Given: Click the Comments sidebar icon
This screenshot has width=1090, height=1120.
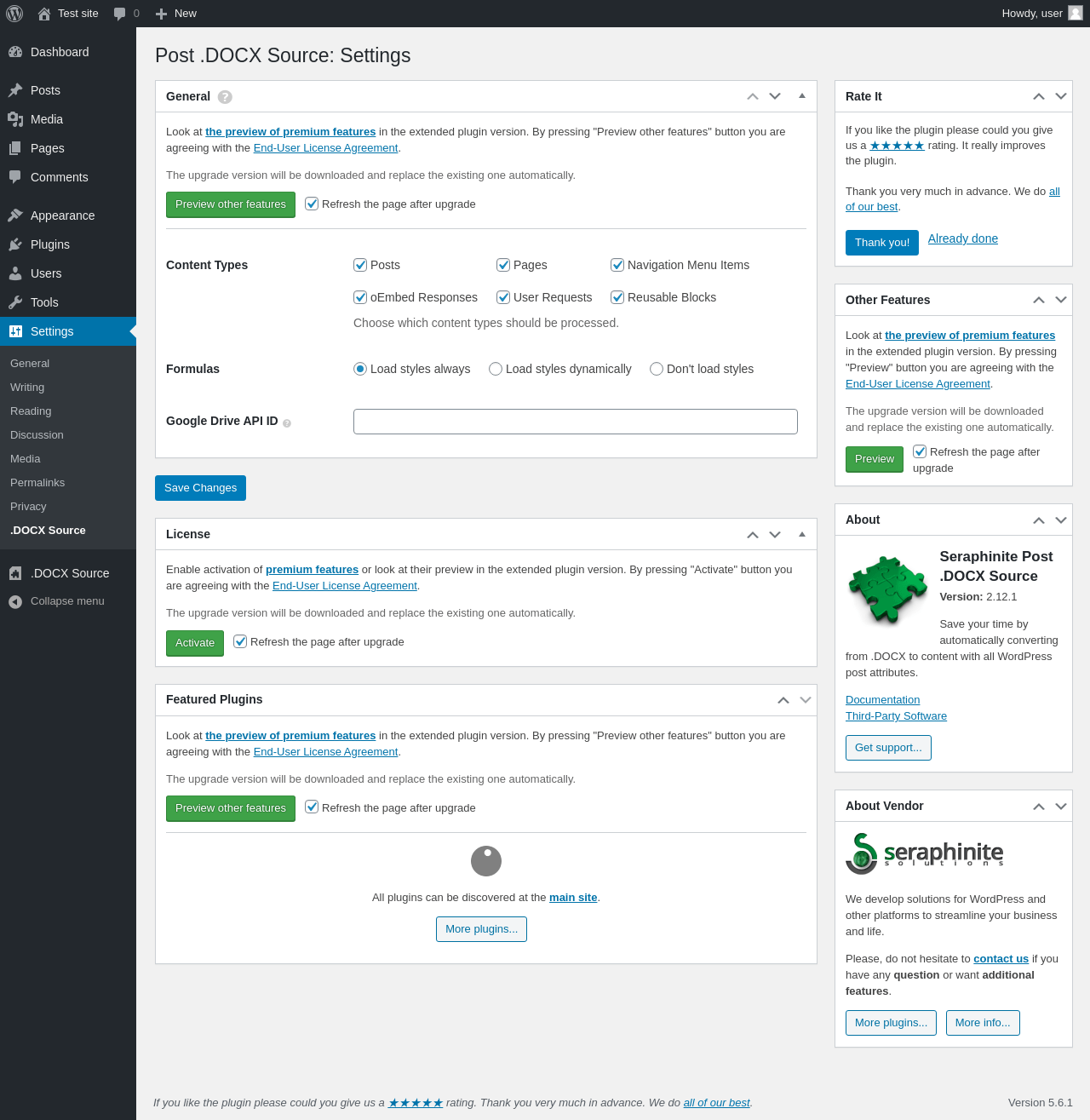Looking at the screenshot, I should coord(15,177).
